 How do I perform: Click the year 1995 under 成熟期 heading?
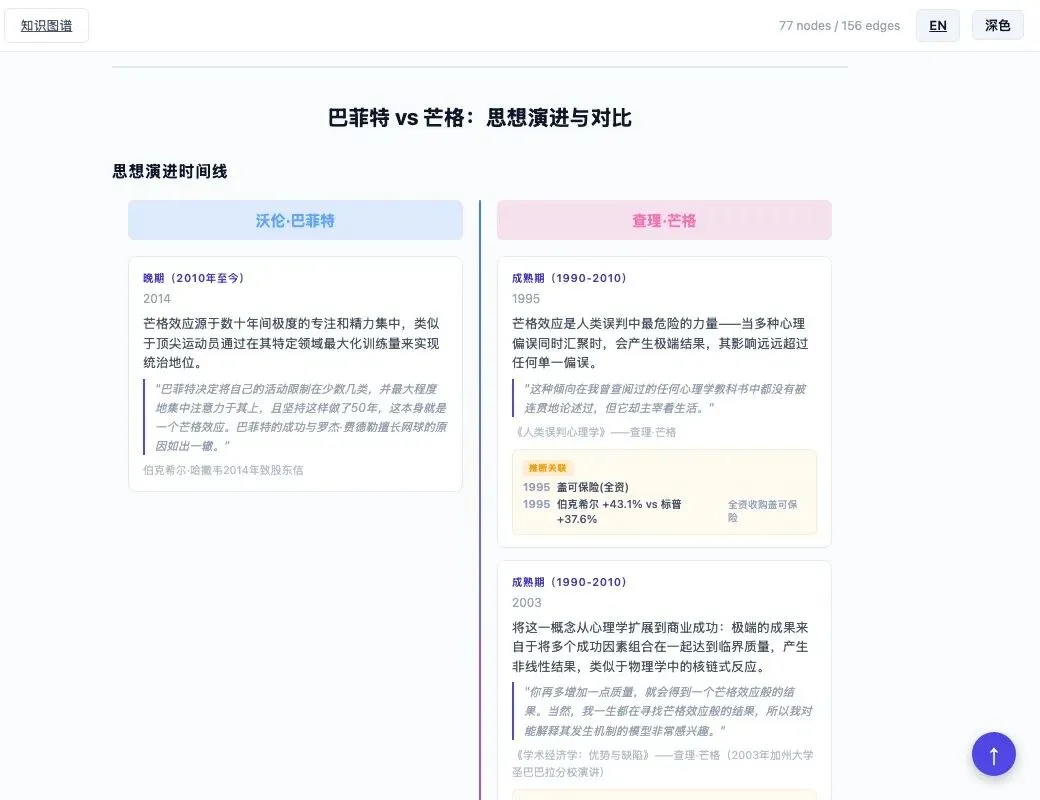coord(526,299)
